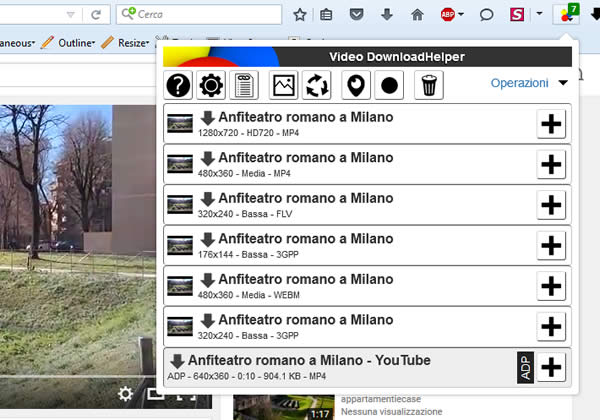Click the red S extension icon

pos(517,15)
